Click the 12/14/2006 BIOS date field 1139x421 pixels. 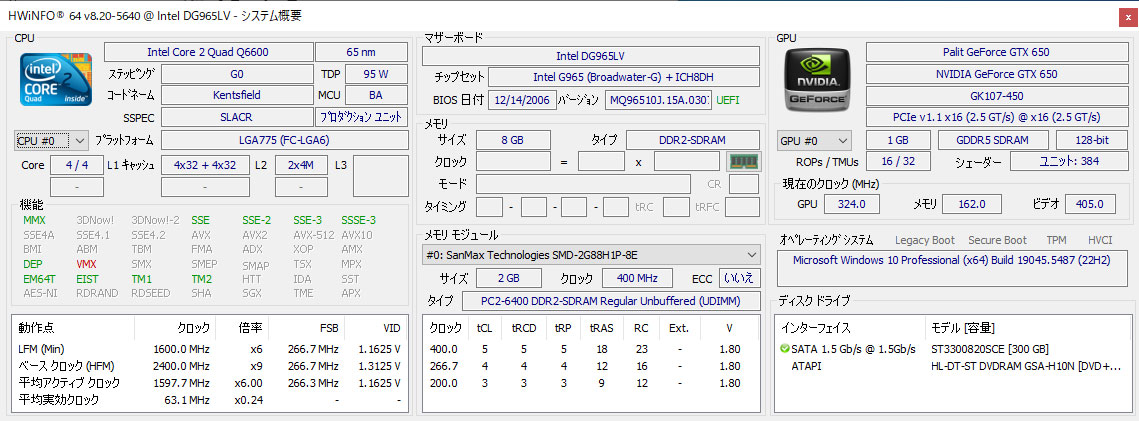pos(523,99)
